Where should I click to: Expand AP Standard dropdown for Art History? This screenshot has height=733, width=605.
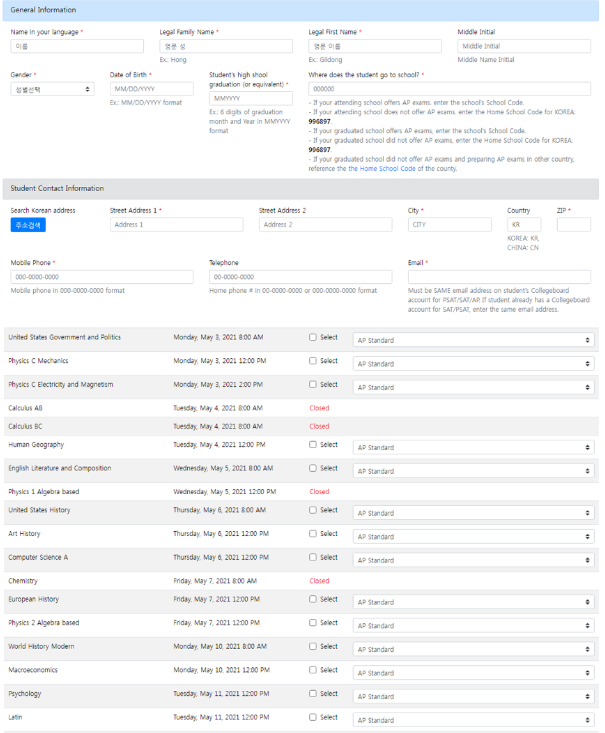point(473,537)
